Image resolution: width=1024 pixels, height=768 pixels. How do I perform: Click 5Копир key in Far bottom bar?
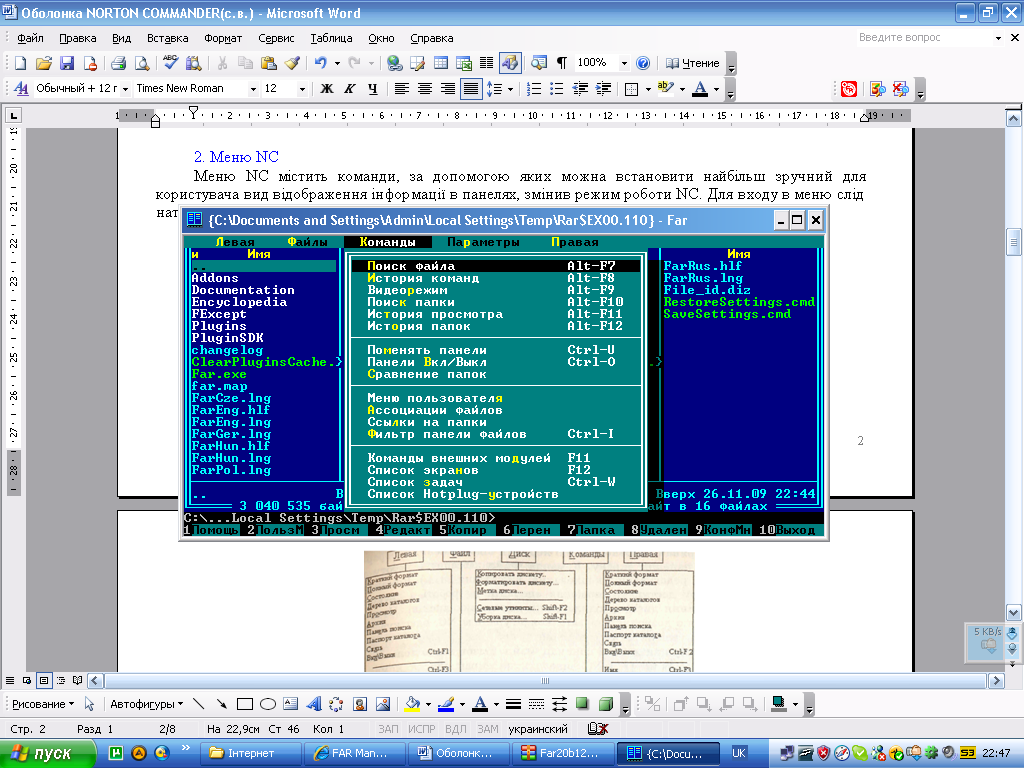click(x=463, y=530)
